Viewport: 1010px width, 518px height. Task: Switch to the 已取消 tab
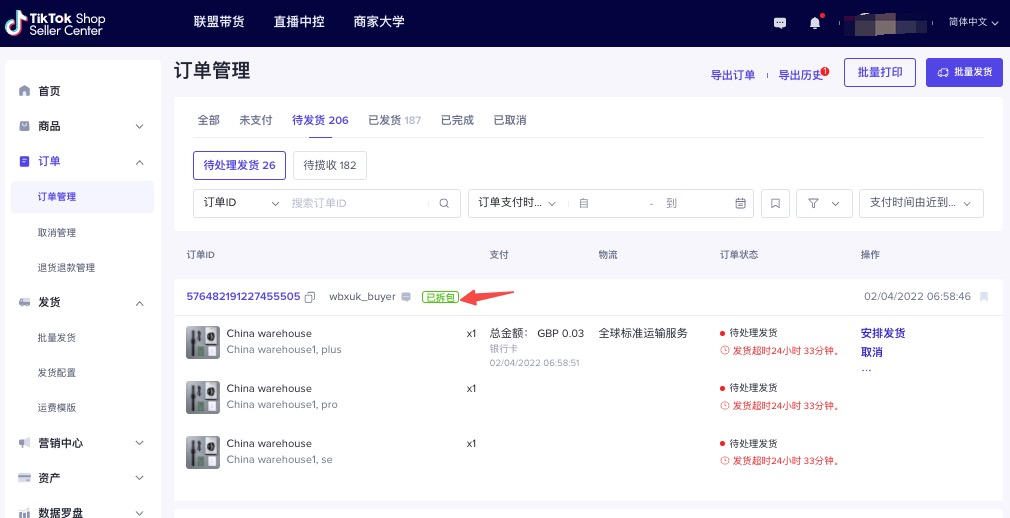pyautogui.click(x=510, y=120)
